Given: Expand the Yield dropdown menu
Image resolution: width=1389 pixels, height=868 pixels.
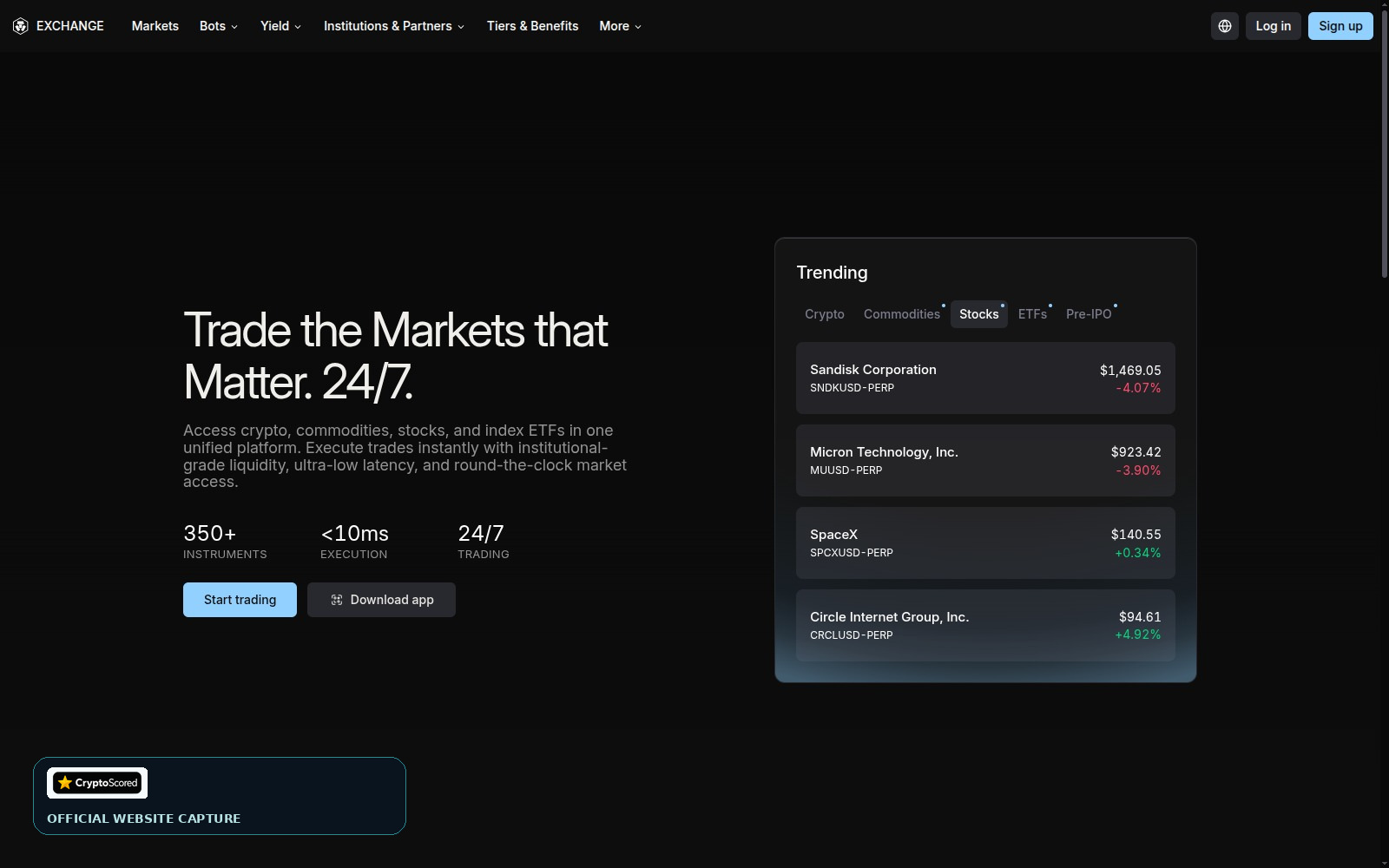Looking at the screenshot, I should (x=281, y=26).
